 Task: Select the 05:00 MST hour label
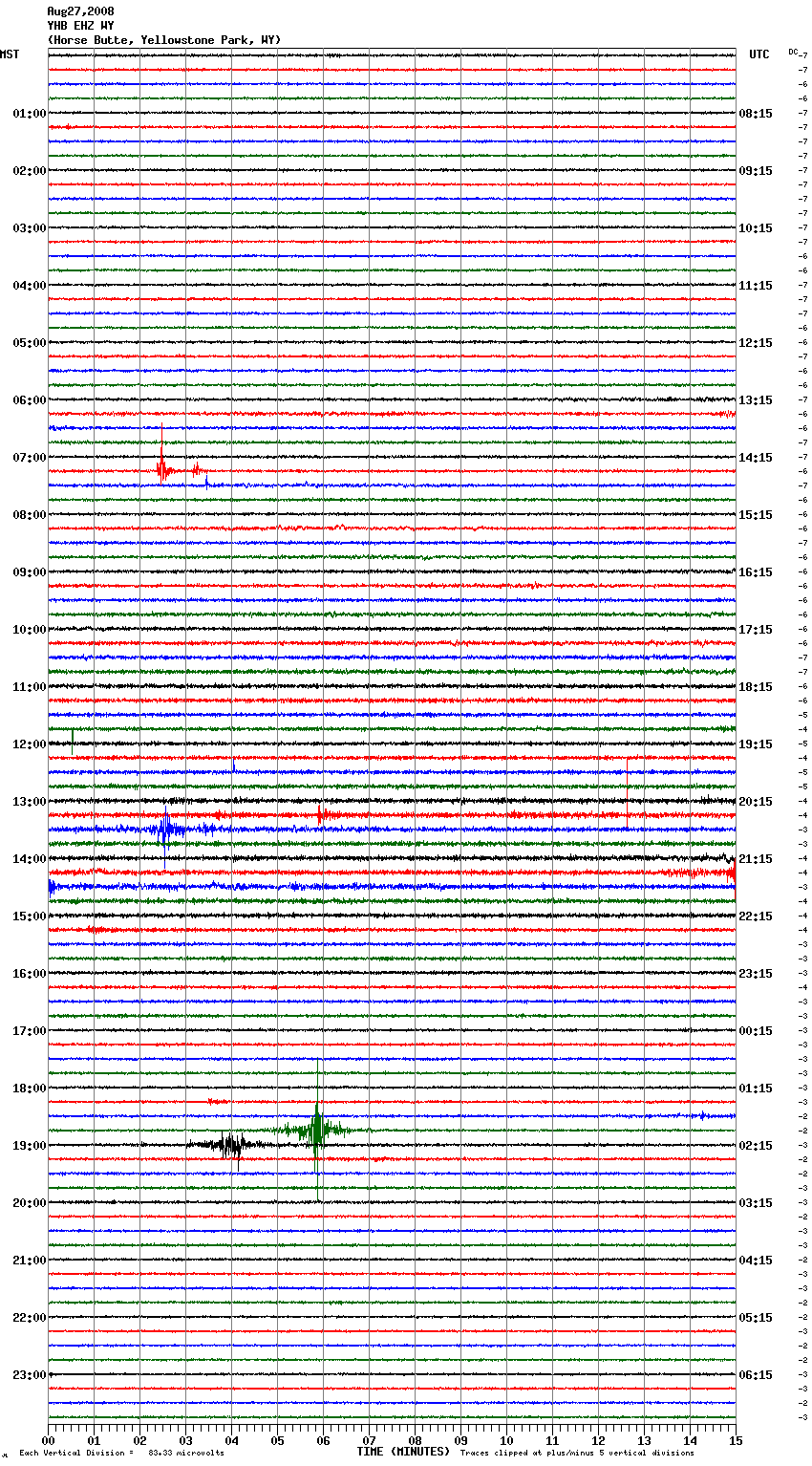(30, 343)
